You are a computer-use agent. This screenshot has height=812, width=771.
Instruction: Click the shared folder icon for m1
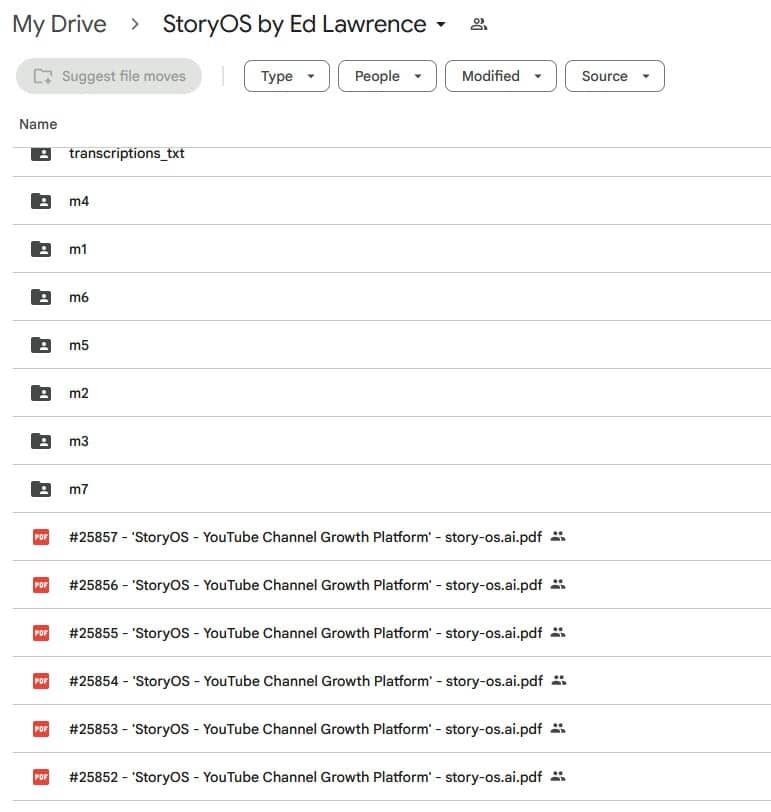[x=41, y=249]
